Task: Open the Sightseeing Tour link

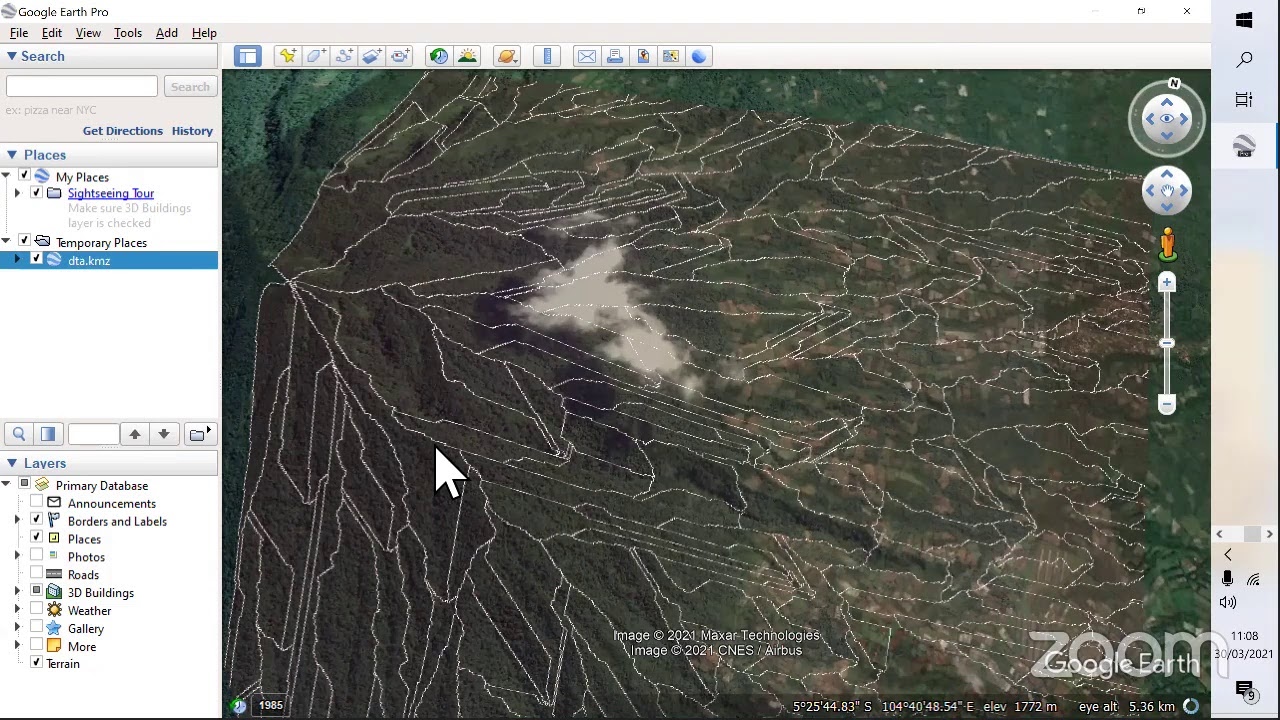Action: 111,193
